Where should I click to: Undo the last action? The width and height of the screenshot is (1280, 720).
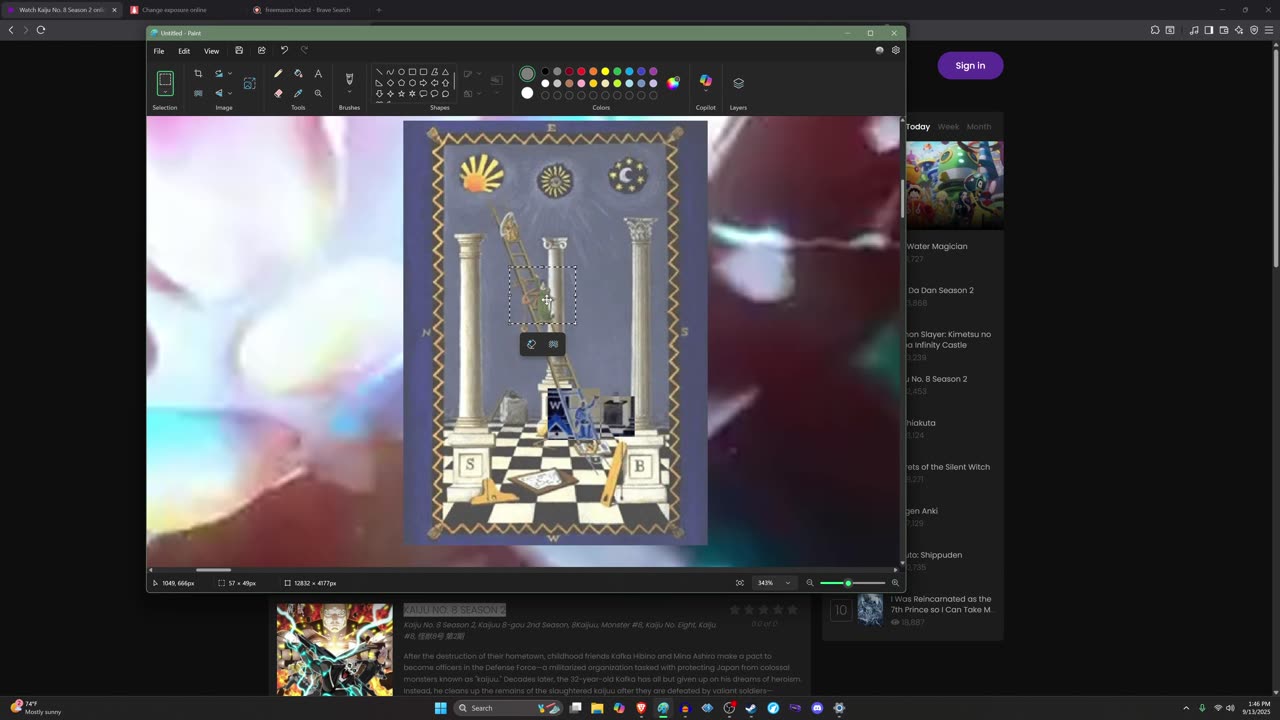click(284, 50)
